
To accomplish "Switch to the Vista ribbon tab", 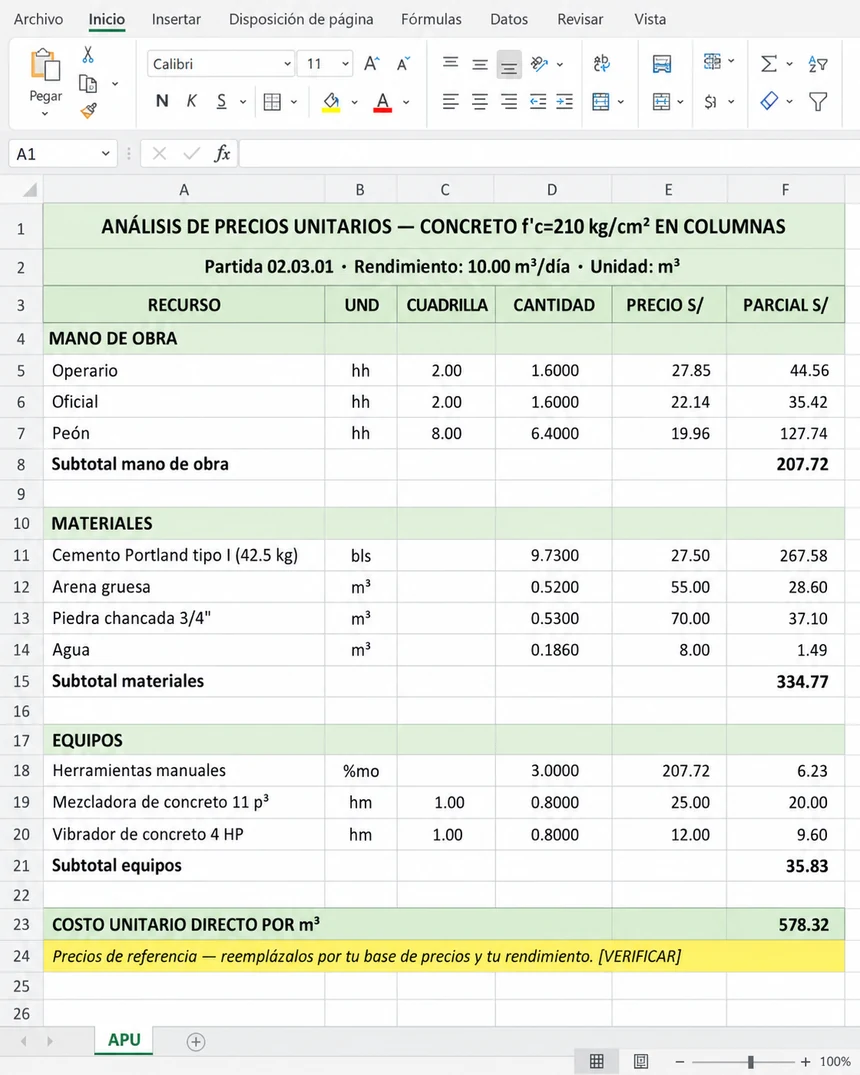I will coord(650,19).
